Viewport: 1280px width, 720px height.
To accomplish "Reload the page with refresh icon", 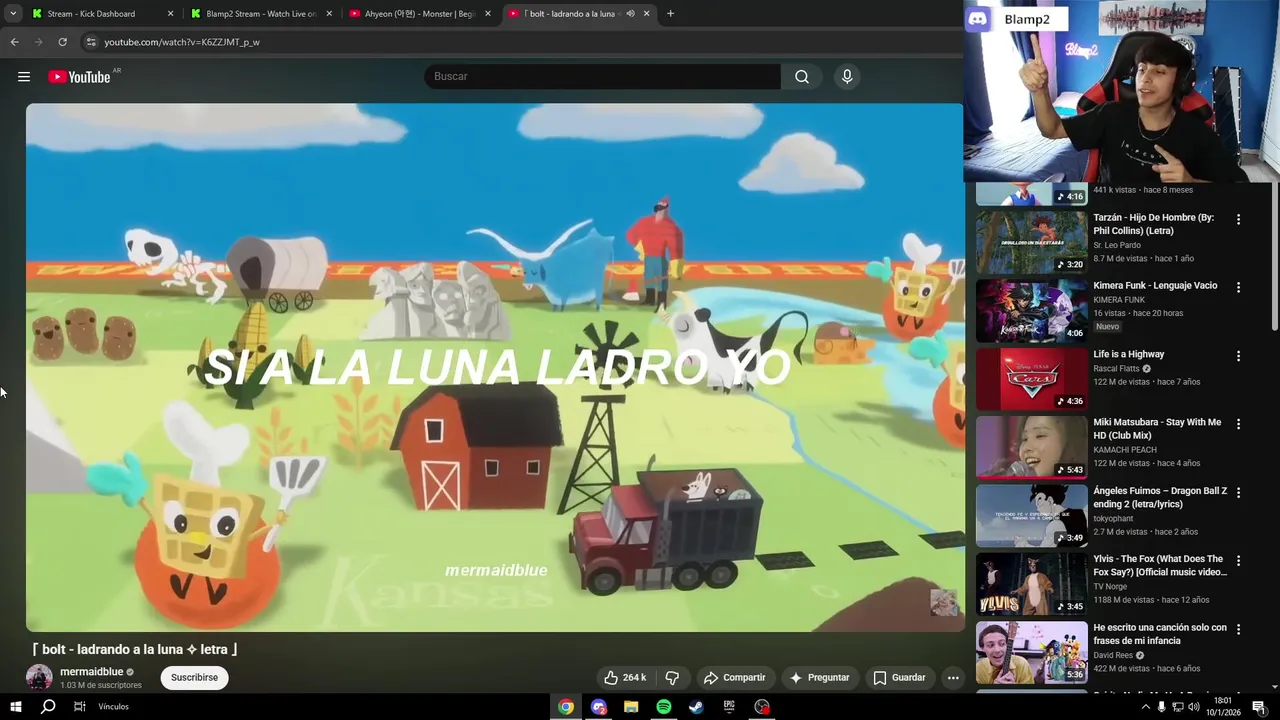I will tap(62, 42).
